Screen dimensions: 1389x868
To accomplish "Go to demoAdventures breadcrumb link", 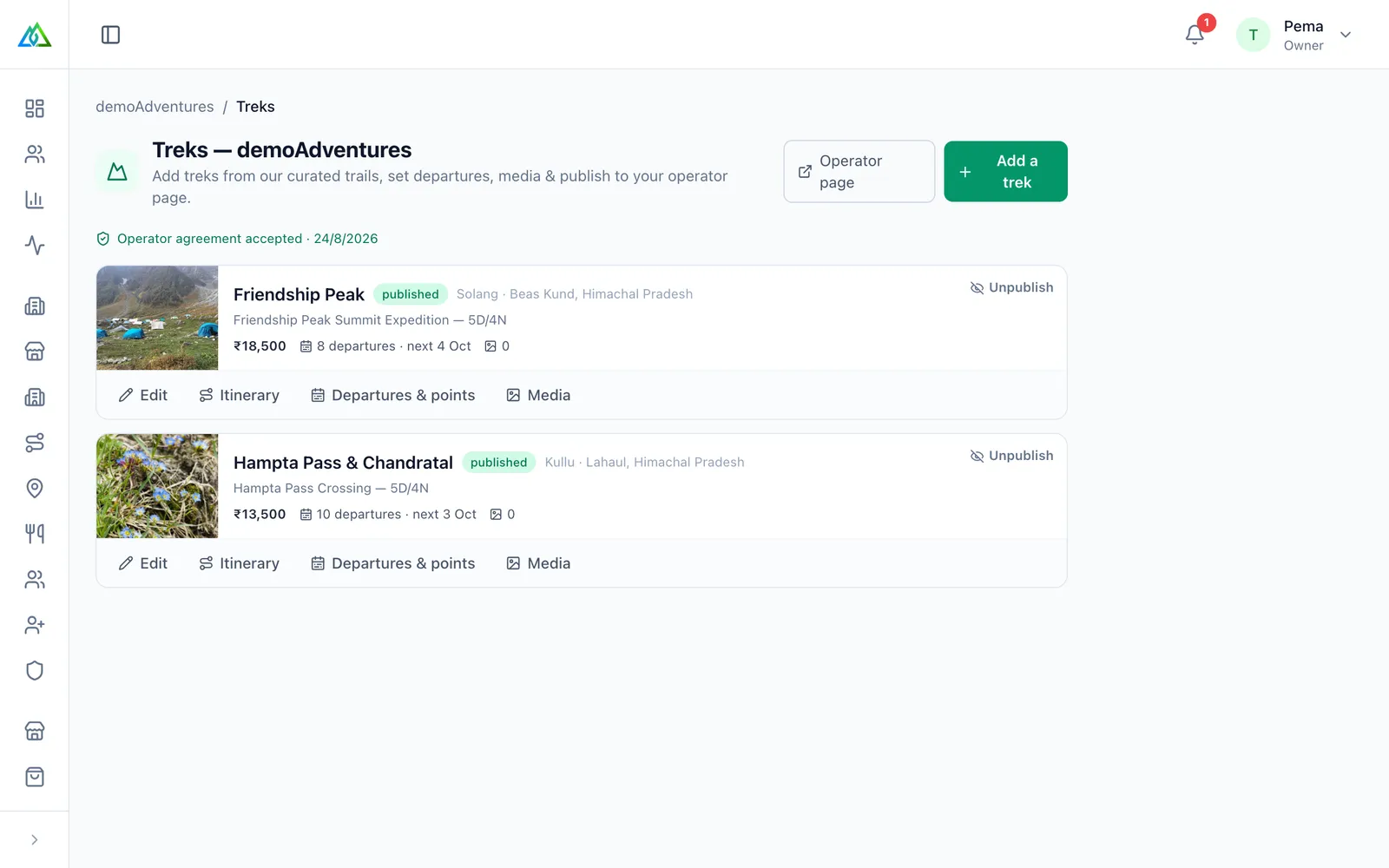I will [155, 107].
